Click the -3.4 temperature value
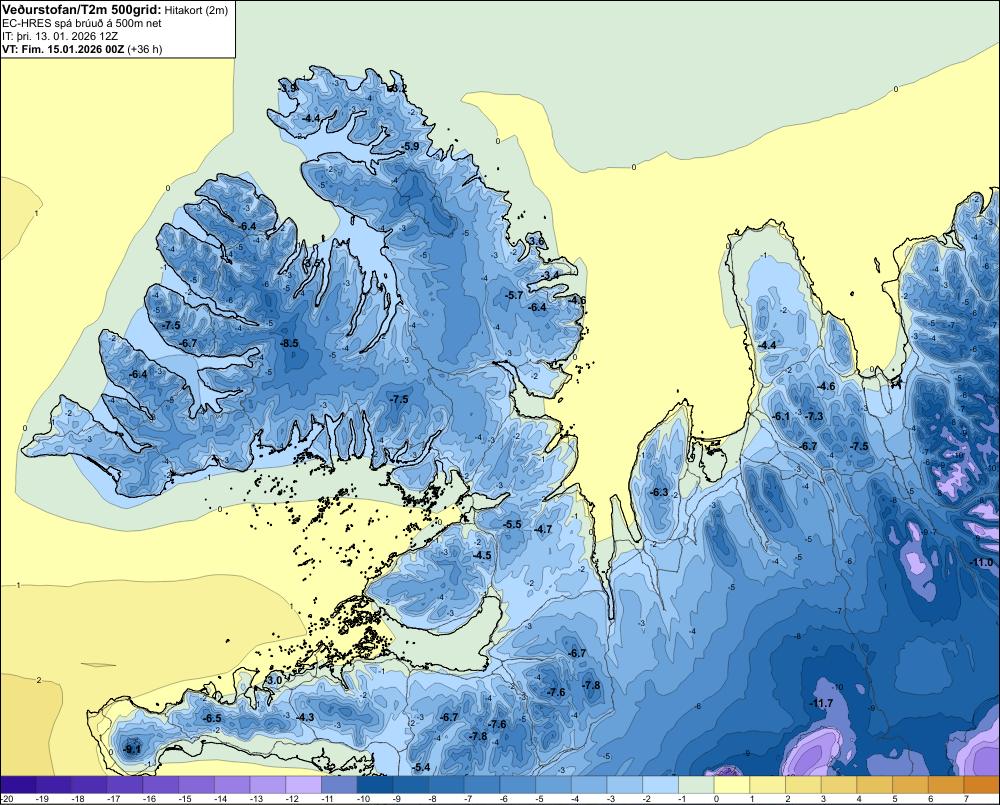This screenshot has height=805, width=1000. [x=551, y=275]
